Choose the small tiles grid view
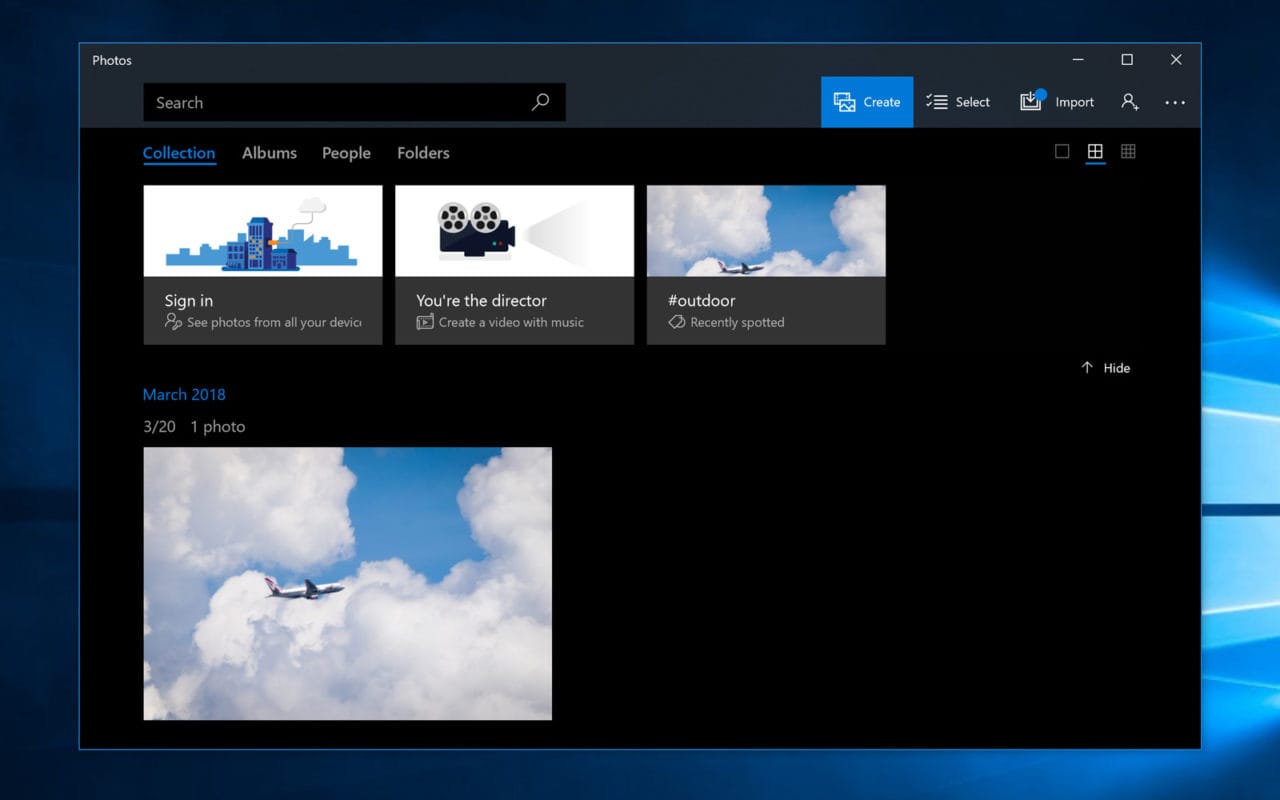This screenshot has width=1280, height=800. 1128,151
